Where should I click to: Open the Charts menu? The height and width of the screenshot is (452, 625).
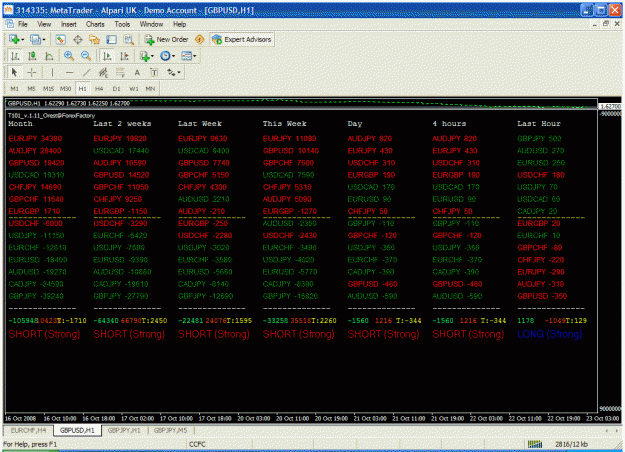click(x=95, y=24)
